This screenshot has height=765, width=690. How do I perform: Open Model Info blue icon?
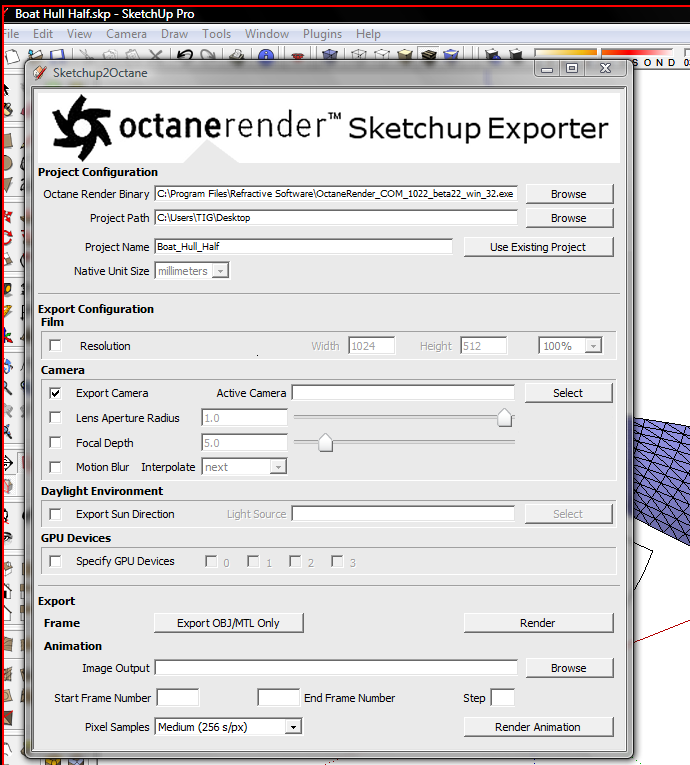coord(266,55)
